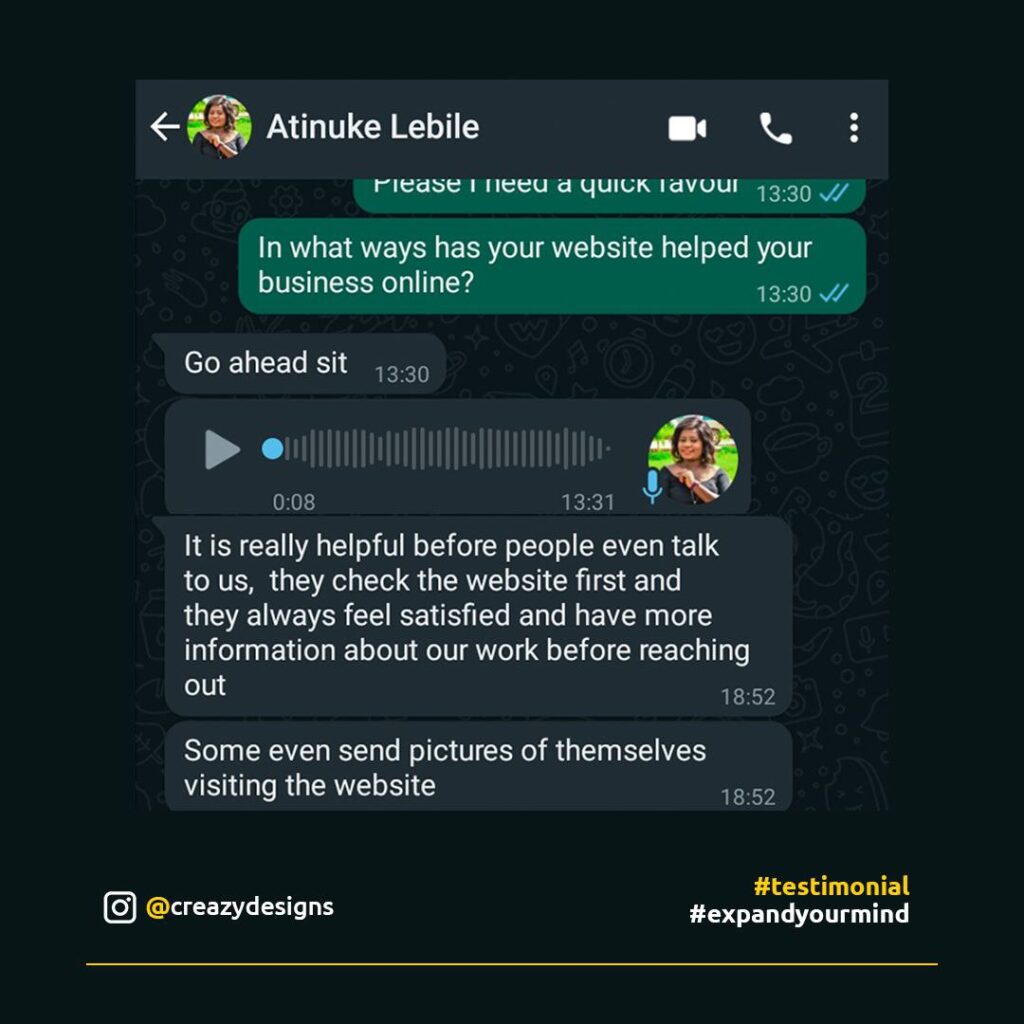
Task: Click the #expandyourmind hashtag
Action: click(799, 914)
